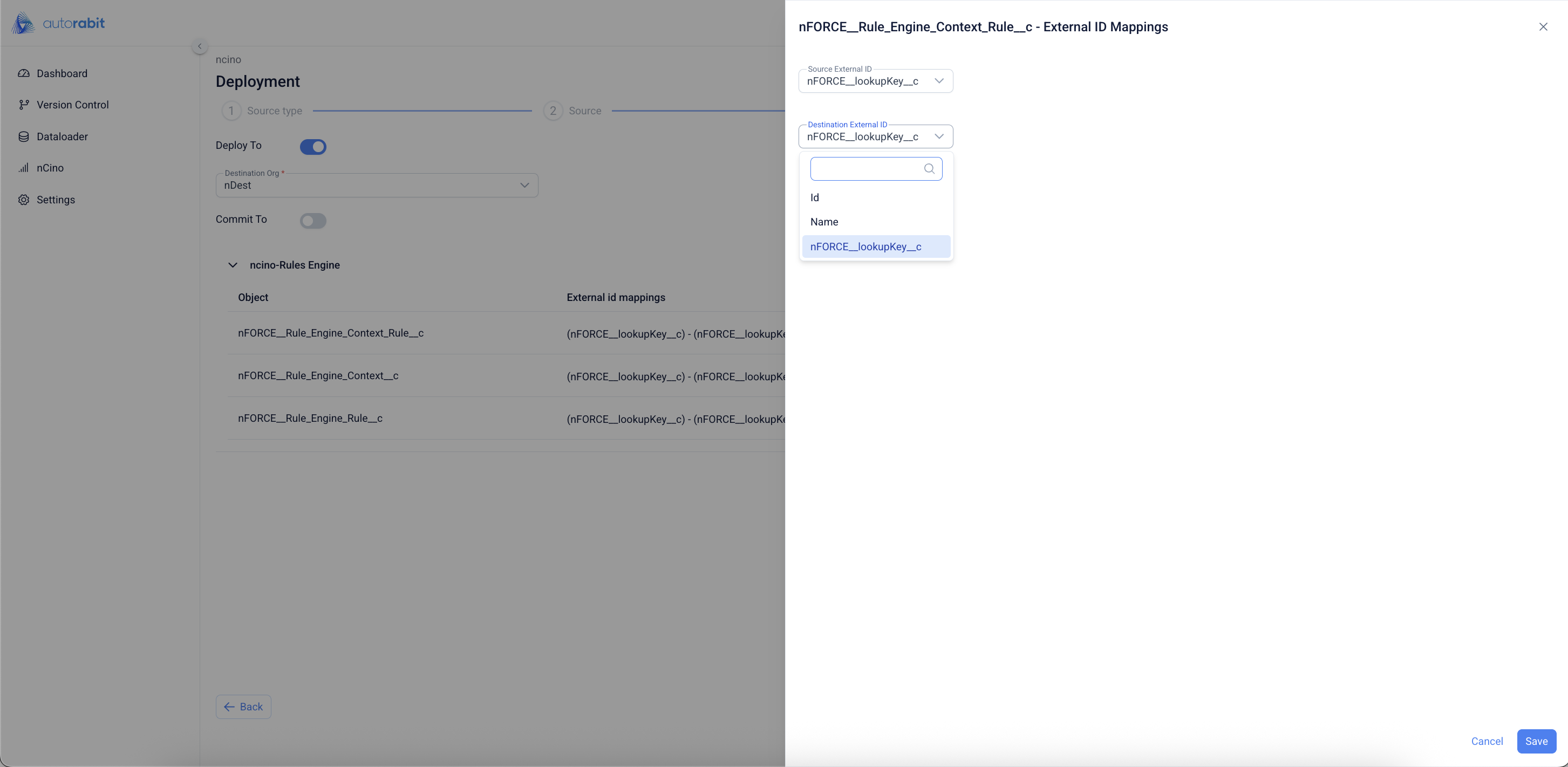The width and height of the screenshot is (1568, 767).
Task: Open the Destination Org dropdown
Action: (x=523, y=186)
